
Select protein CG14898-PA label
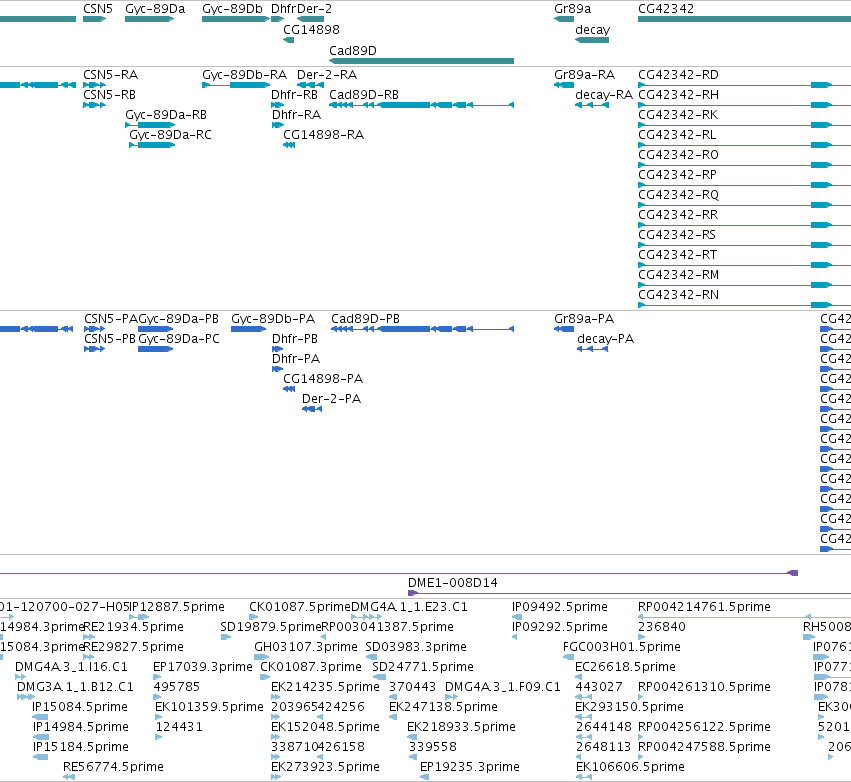(x=323, y=379)
